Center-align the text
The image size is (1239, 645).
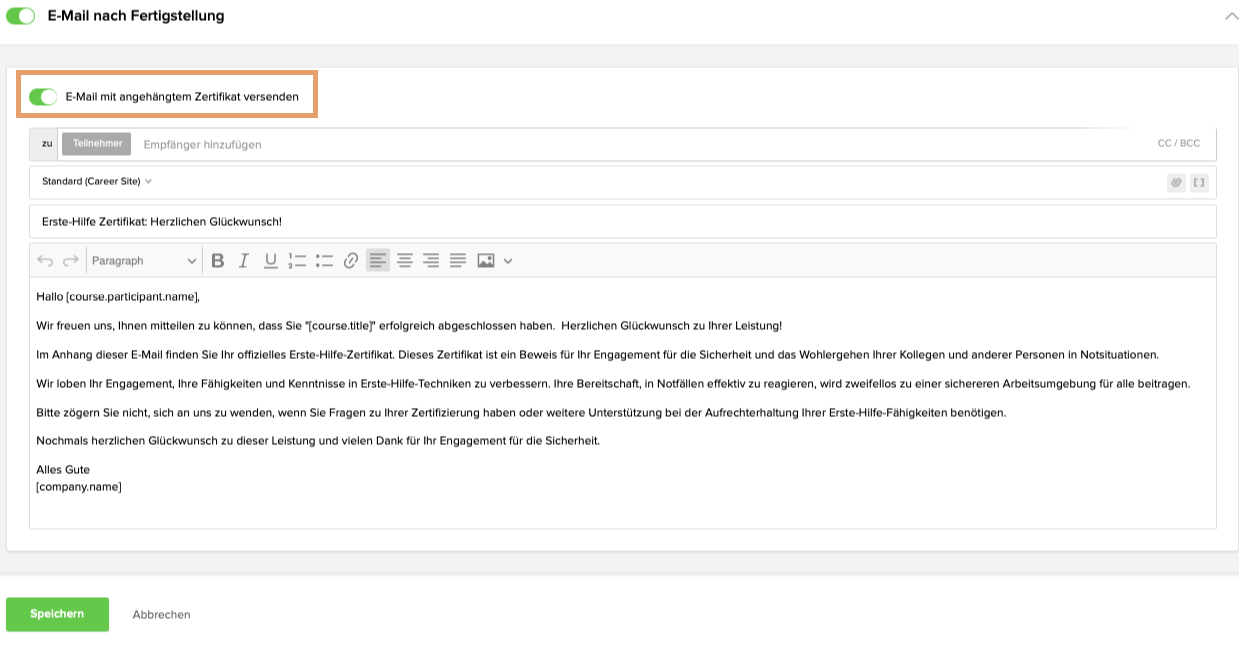pyautogui.click(x=405, y=260)
